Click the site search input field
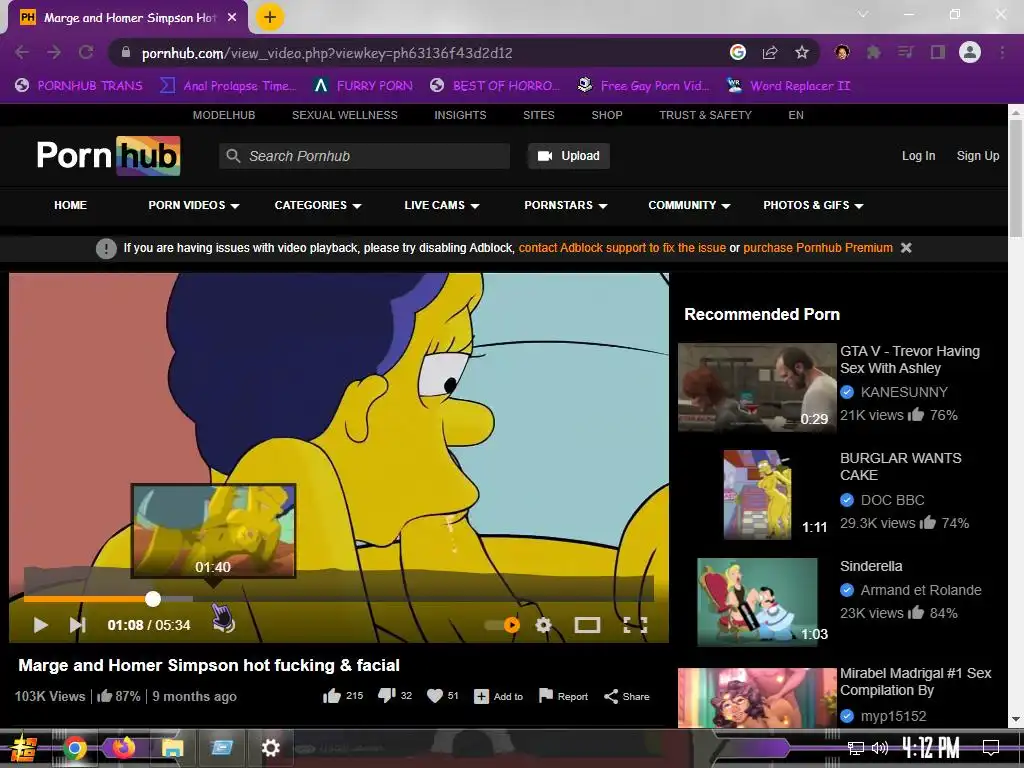 [x=364, y=156]
